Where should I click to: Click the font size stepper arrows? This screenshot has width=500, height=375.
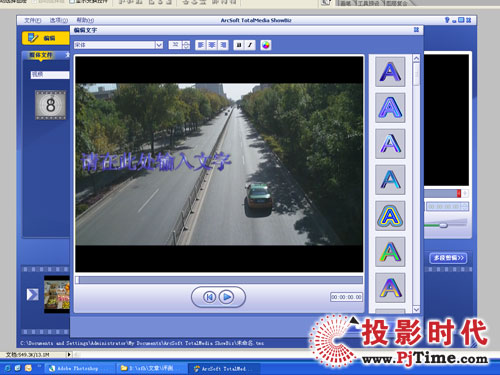pyautogui.click(x=186, y=45)
